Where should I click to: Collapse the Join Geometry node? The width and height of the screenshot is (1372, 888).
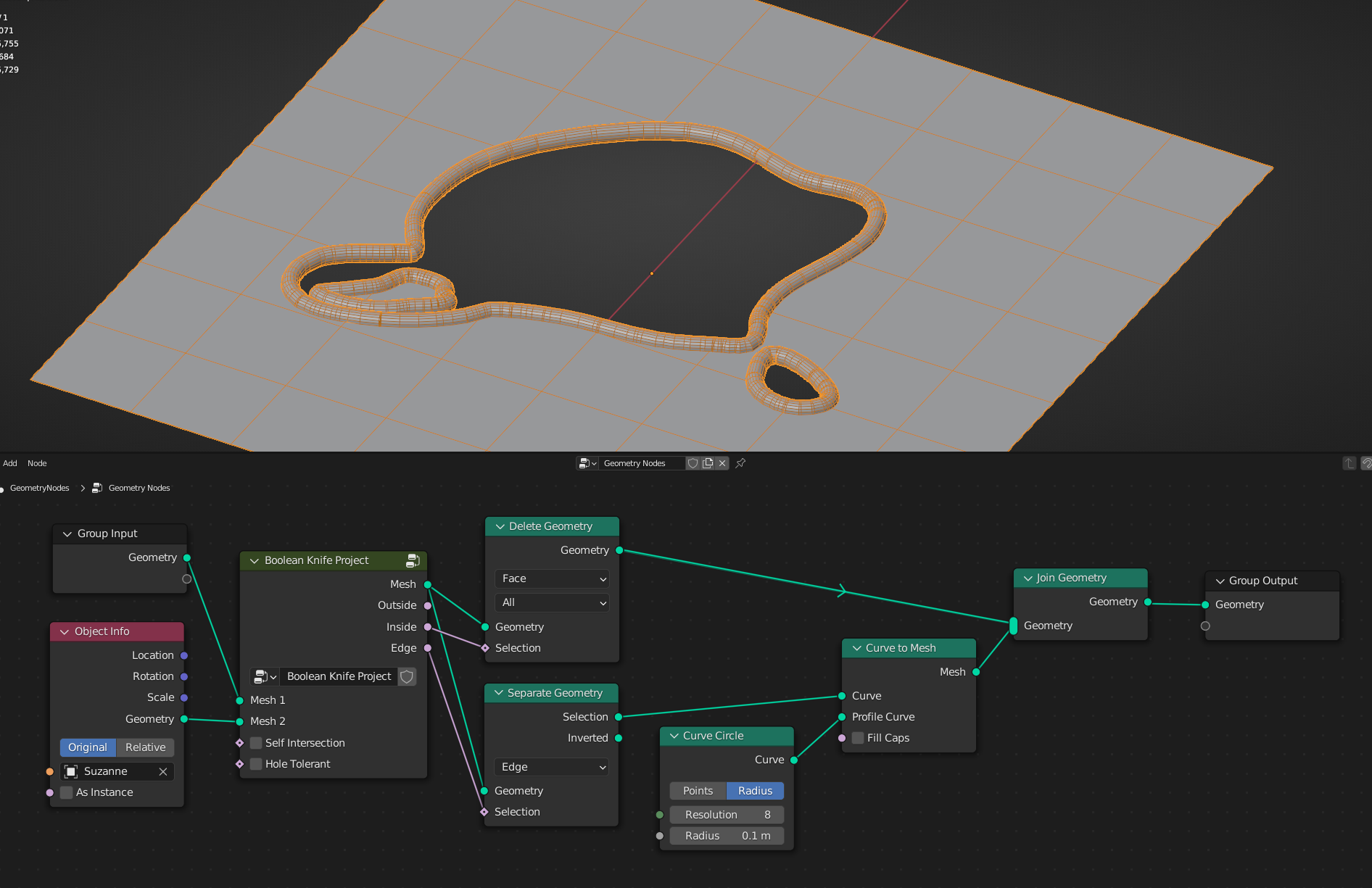[x=1028, y=578]
